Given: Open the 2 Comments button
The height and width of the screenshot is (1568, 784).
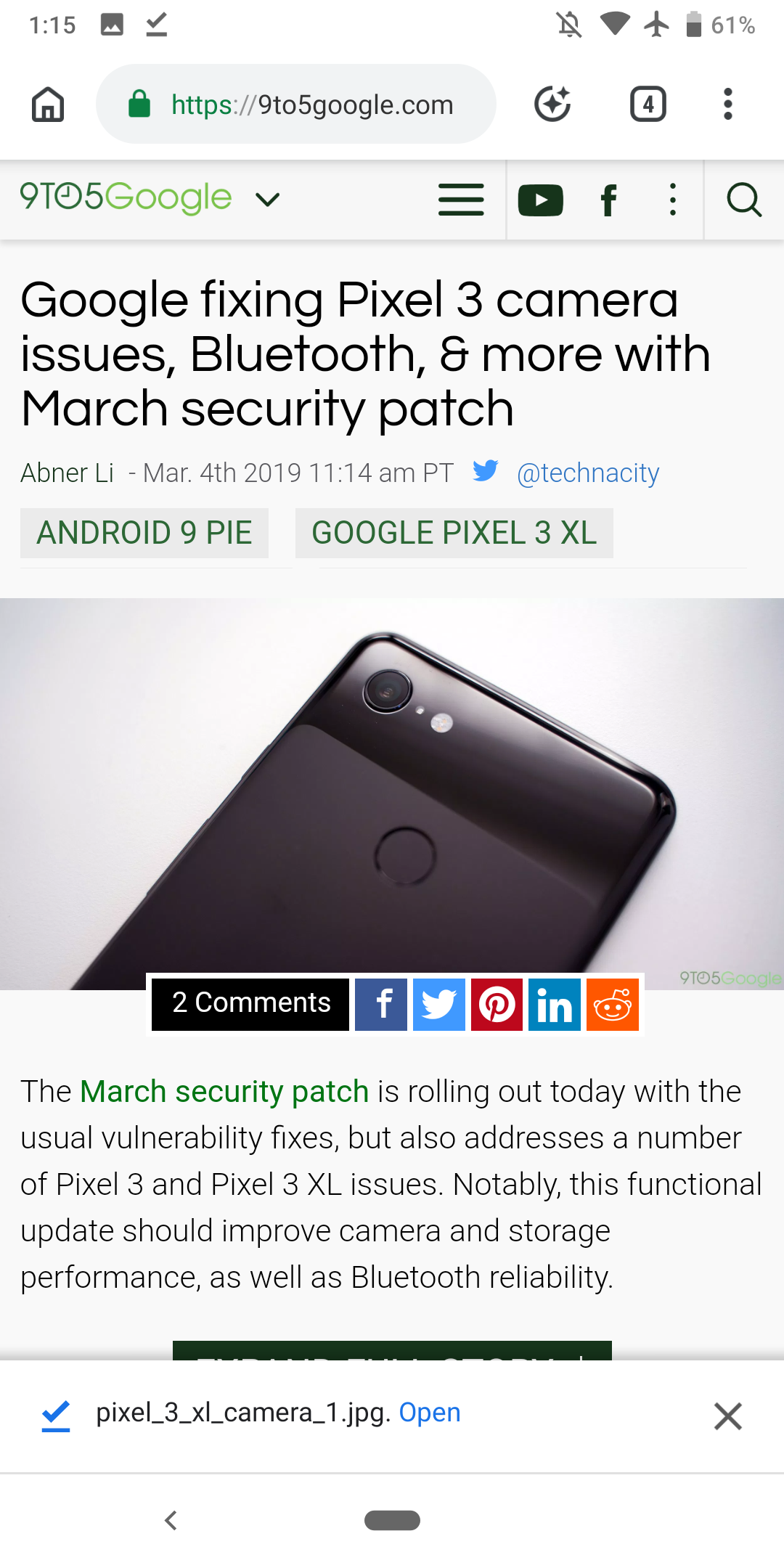Looking at the screenshot, I should pyautogui.click(x=250, y=1004).
